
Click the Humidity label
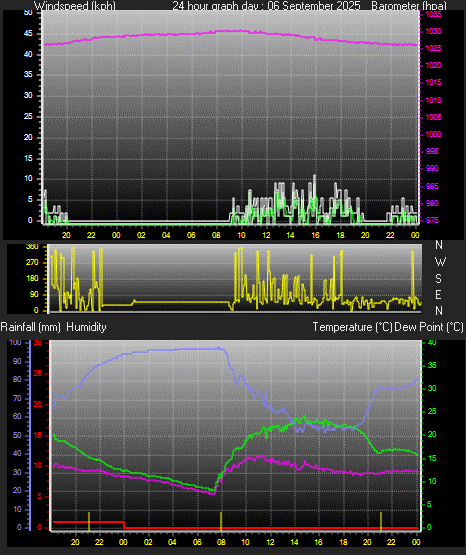pos(86,327)
